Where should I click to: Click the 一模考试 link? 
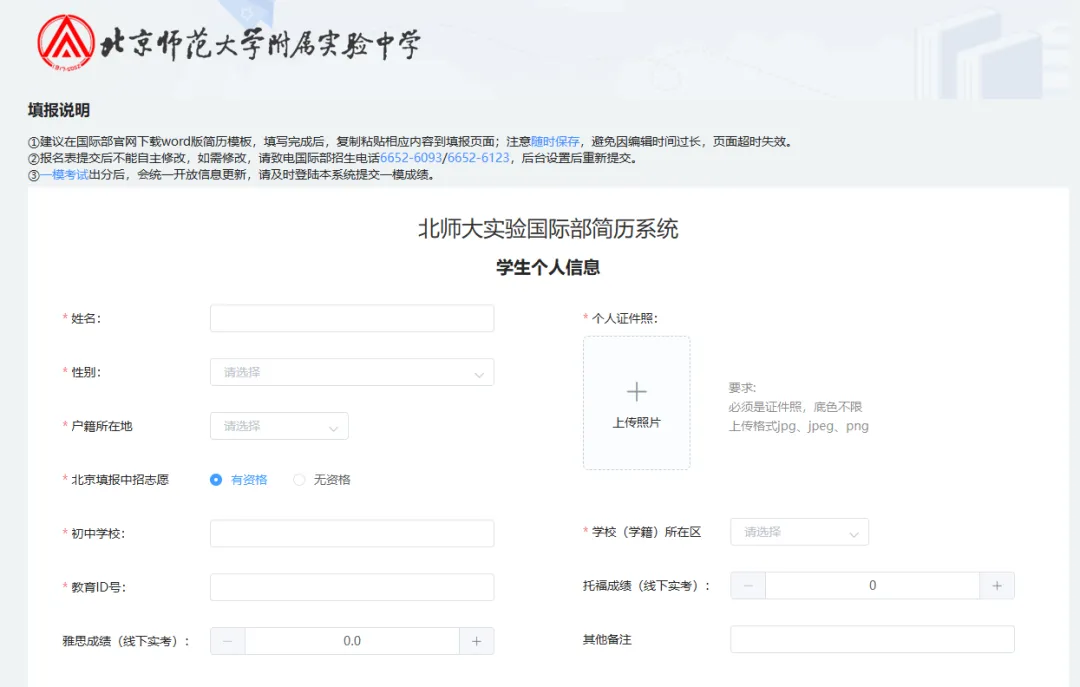(x=64, y=175)
